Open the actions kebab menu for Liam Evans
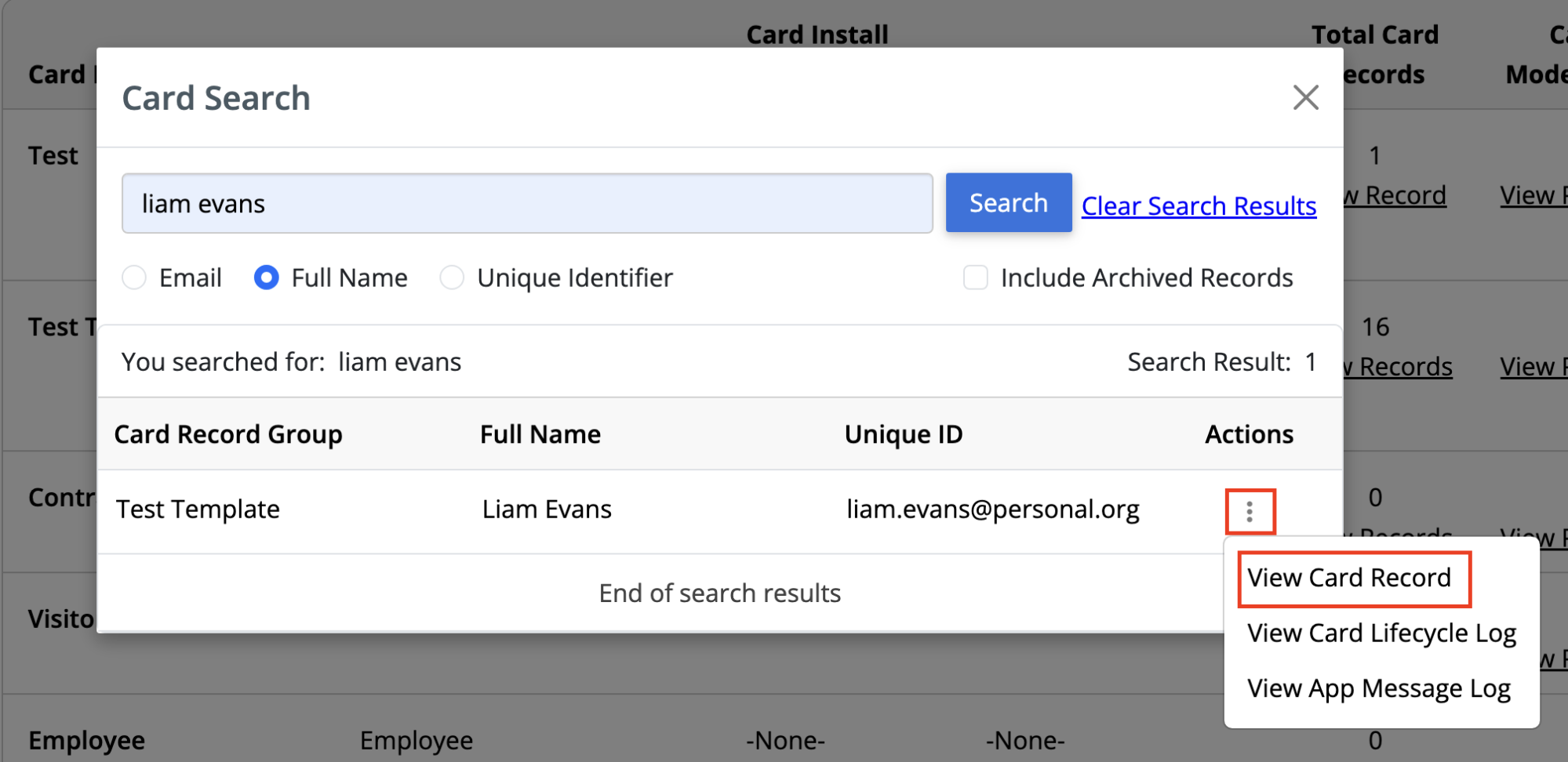Image resolution: width=1568 pixels, height=762 pixels. (1250, 511)
